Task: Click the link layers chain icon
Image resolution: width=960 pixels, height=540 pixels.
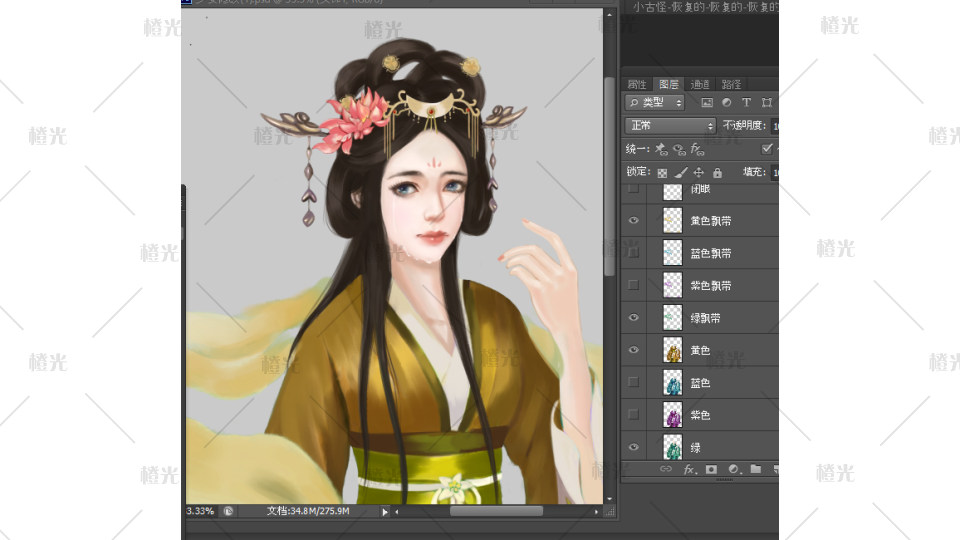Action: [666, 468]
